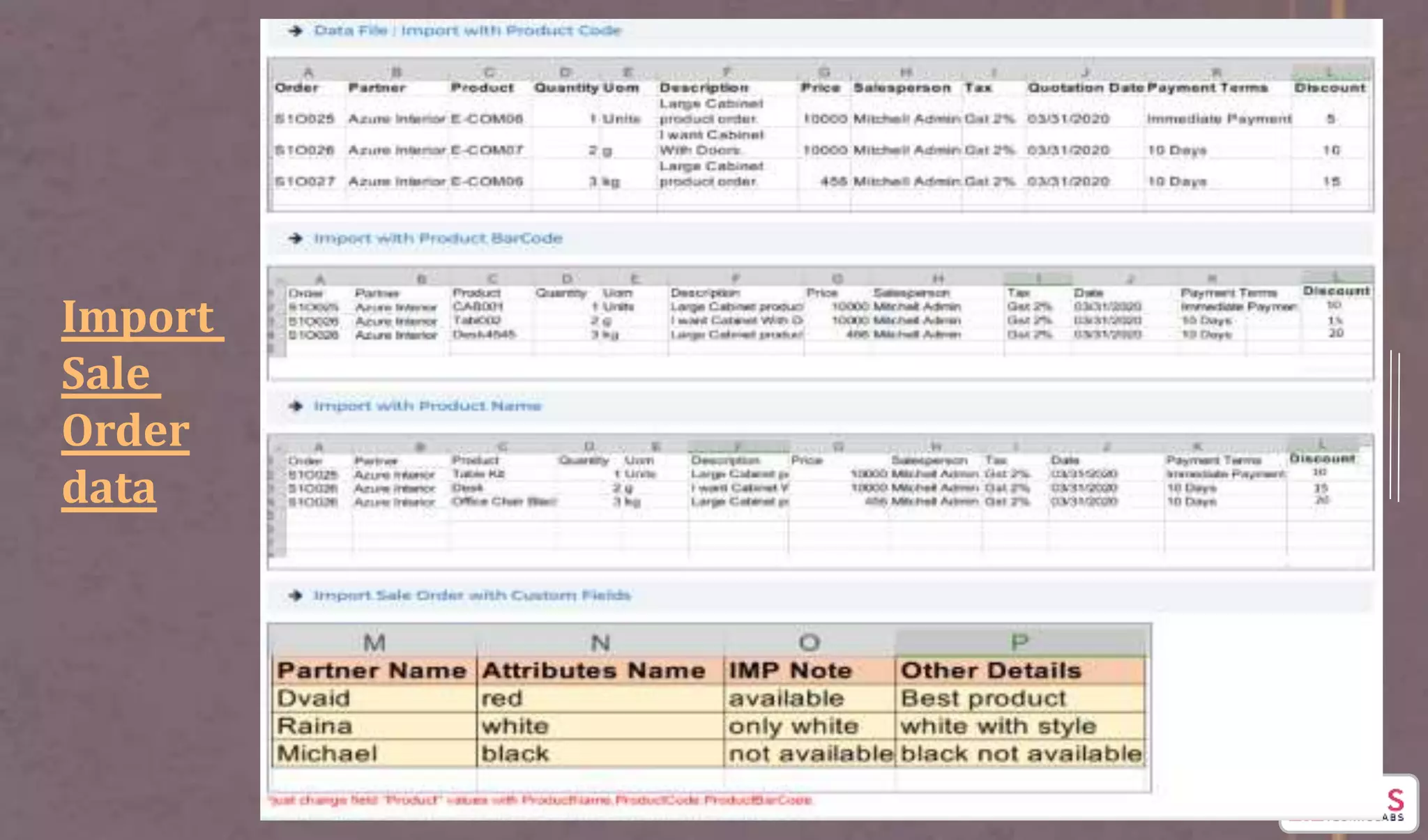The width and height of the screenshot is (1428, 840).
Task: Click arrow icon beside Import with Product Name
Action: click(296, 406)
